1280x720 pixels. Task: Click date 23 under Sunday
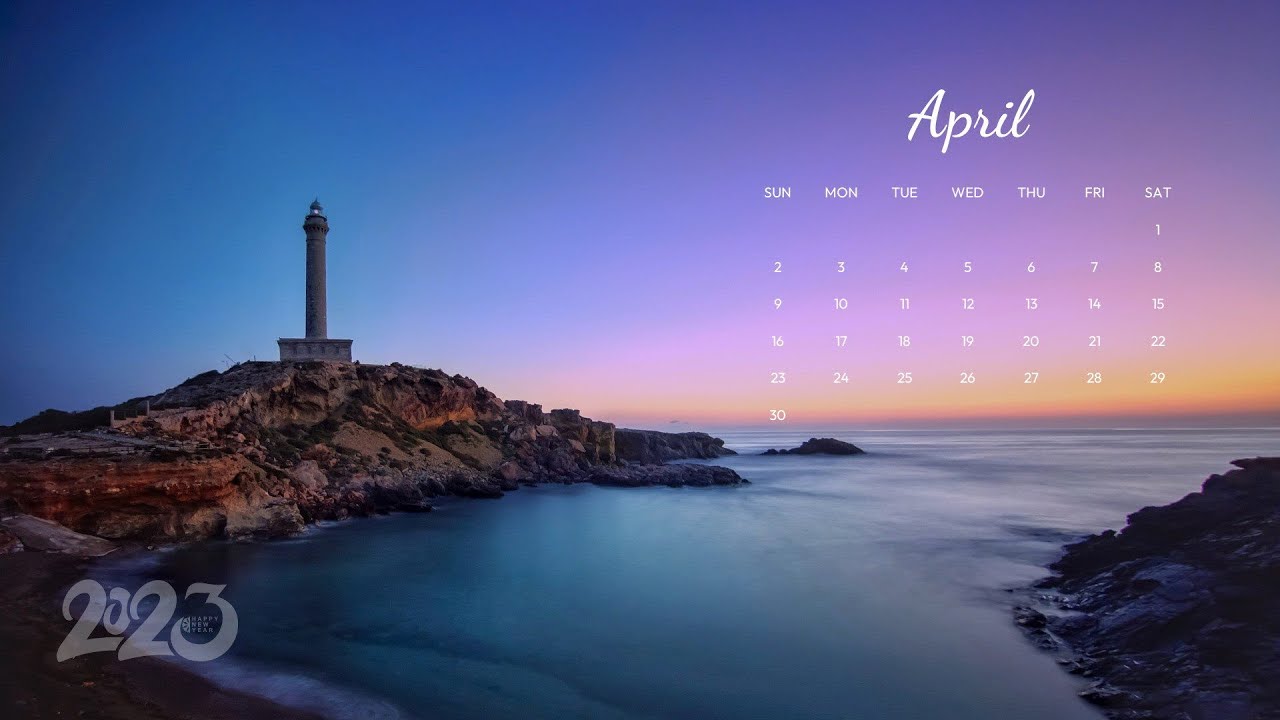pyautogui.click(x=777, y=378)
